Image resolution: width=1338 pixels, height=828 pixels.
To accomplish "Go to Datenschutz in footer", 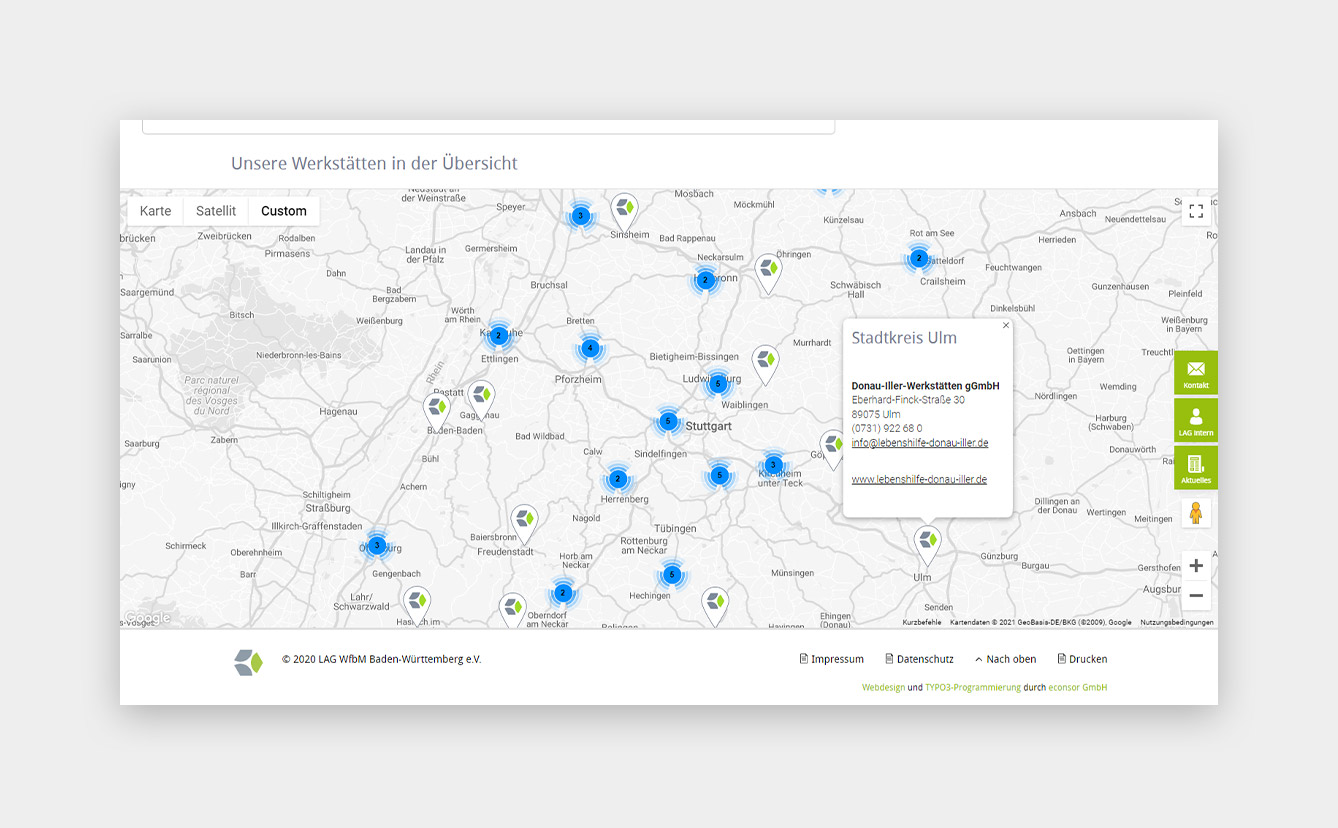I will (919, 659).
